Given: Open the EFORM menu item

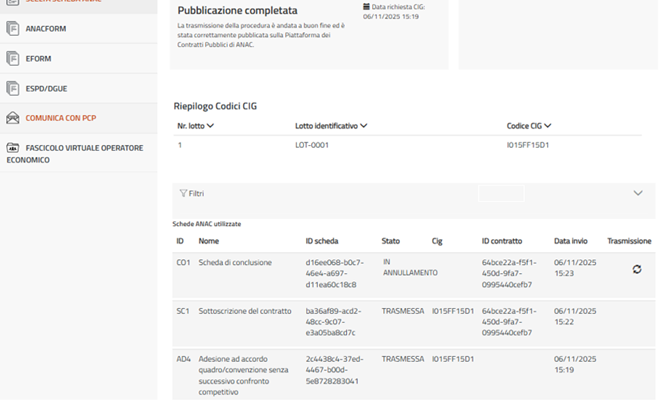Looking at the screenshot, I should [x=38, y=59].
